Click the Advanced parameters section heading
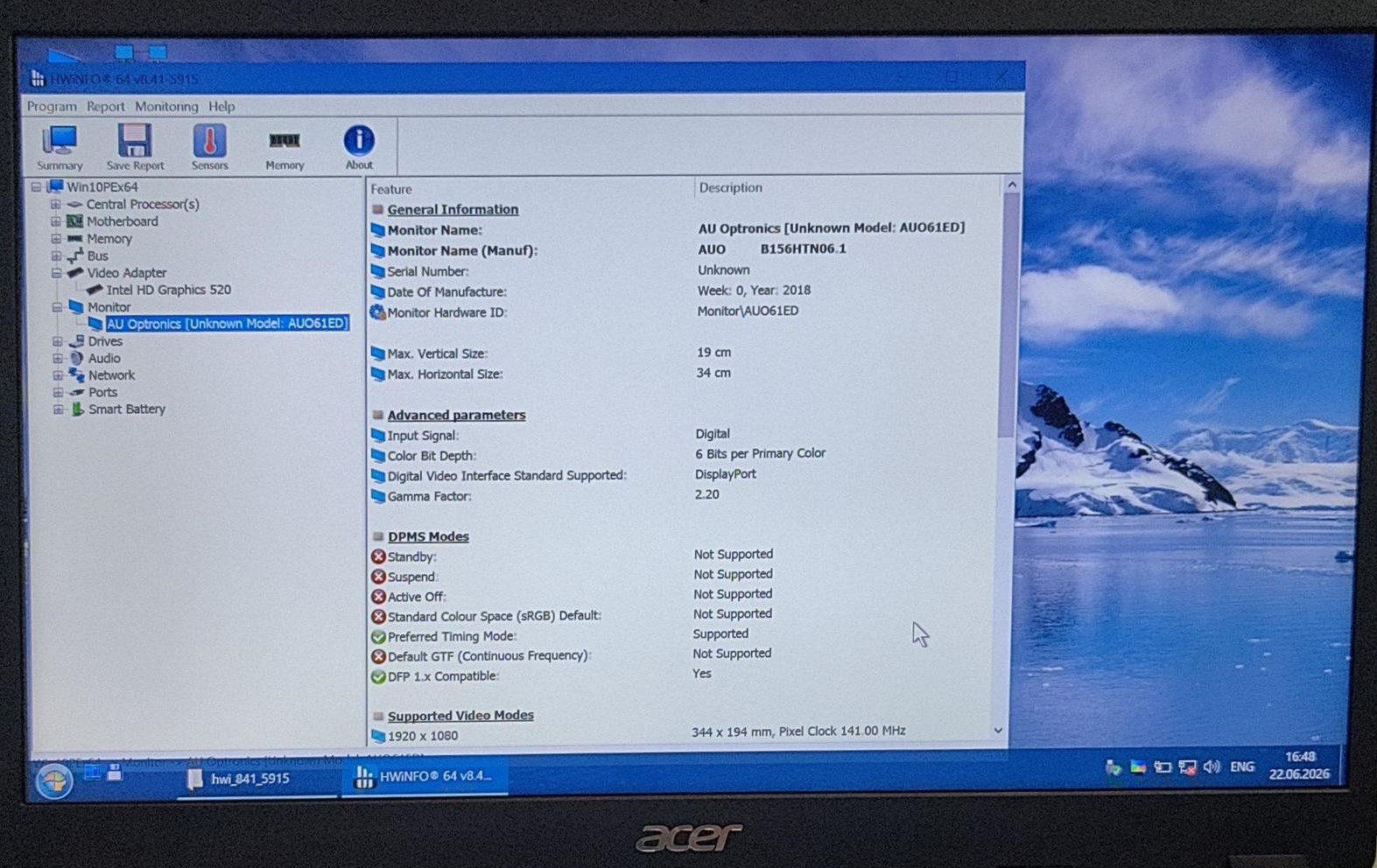This screenshot has width=1377, height=868. point(456,415)
